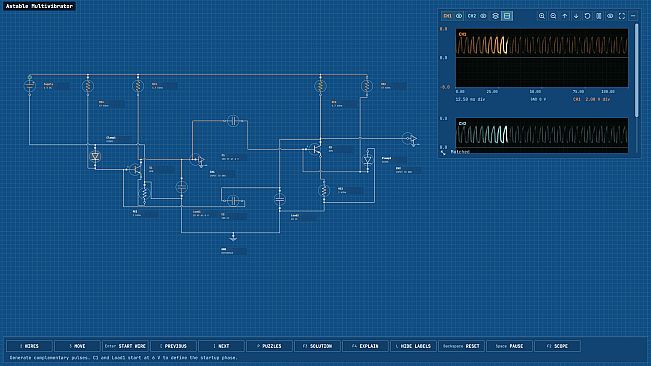Click the cursors icon in scope toolbar
This screenshot has width=651, height=366.
pos(599,16)
